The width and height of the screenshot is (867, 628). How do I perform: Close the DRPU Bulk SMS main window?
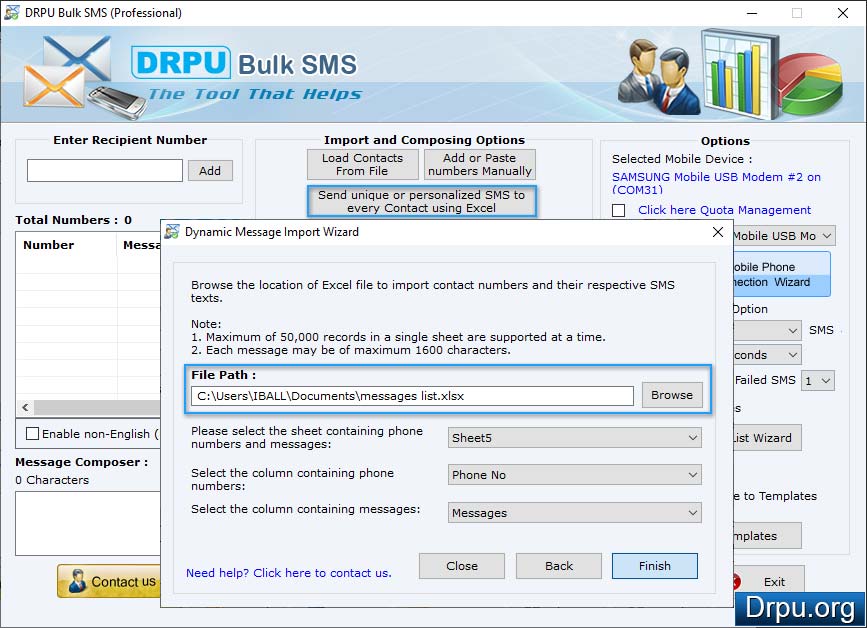(x=843, y=13)
